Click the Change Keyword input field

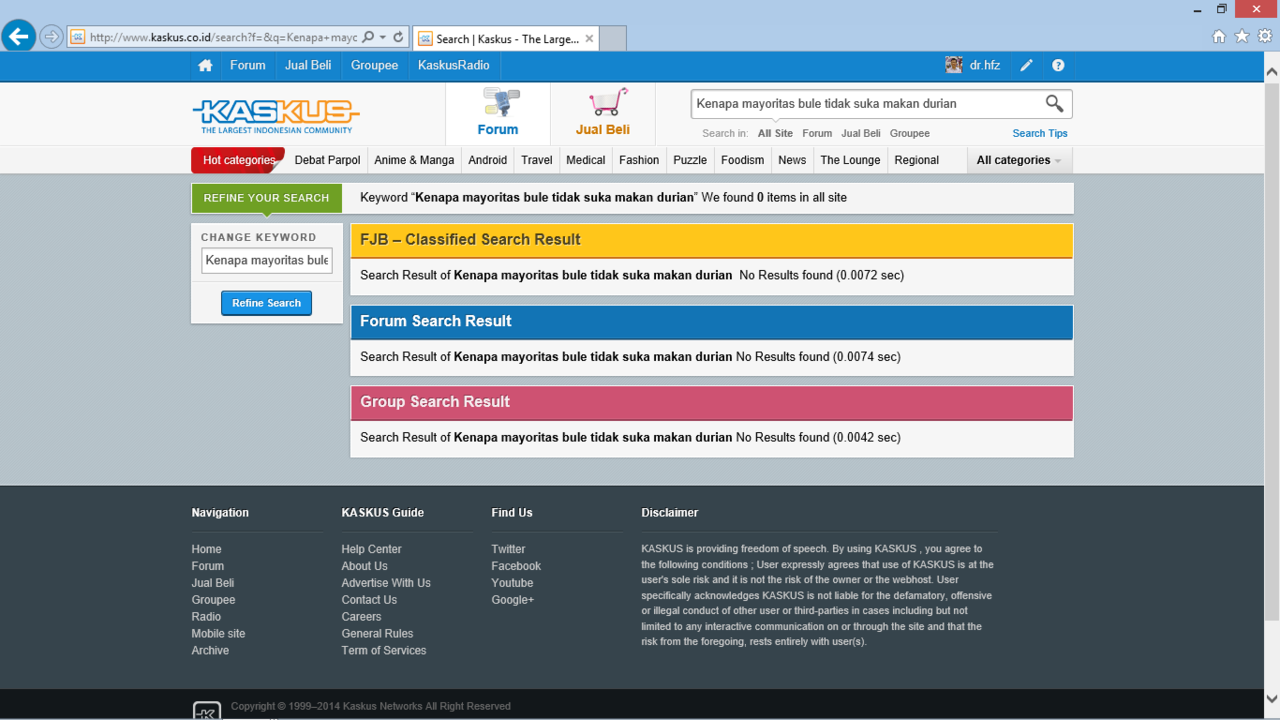tap(267, 261)
